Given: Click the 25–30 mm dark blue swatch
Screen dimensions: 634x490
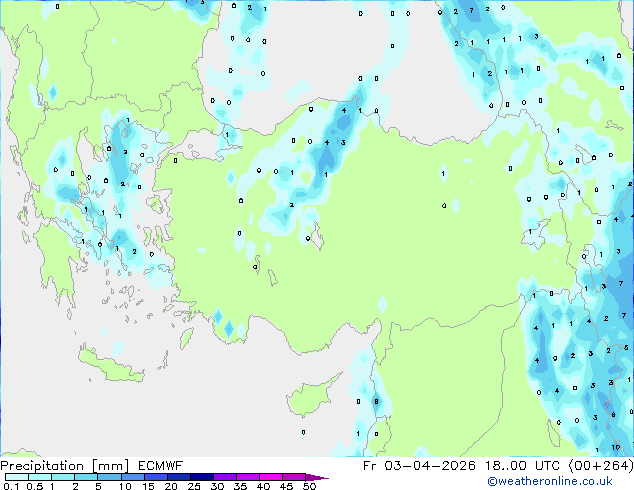Looking at the screenshot, I should [202, 477].
